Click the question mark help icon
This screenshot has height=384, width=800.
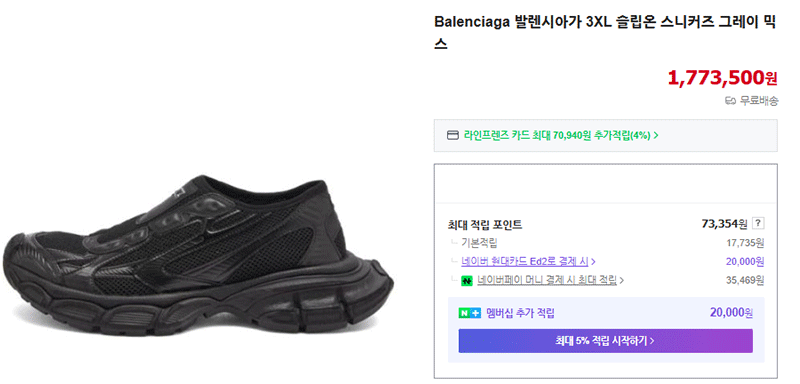pyautogui.click(x=759, y=223)
